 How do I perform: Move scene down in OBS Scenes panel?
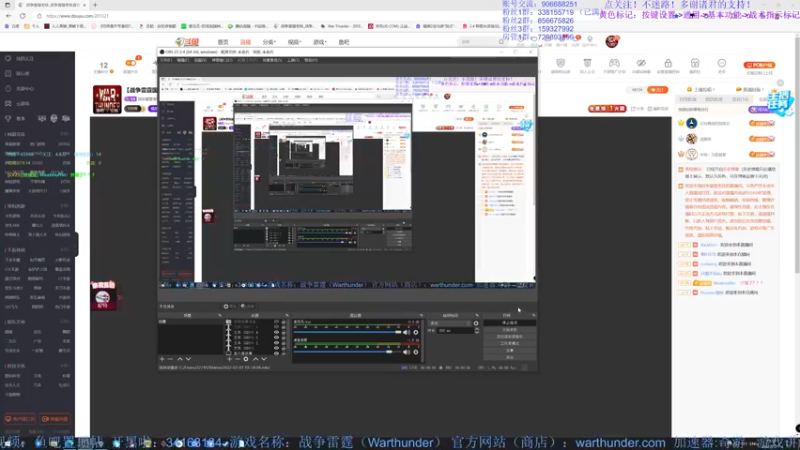point(188,359)
